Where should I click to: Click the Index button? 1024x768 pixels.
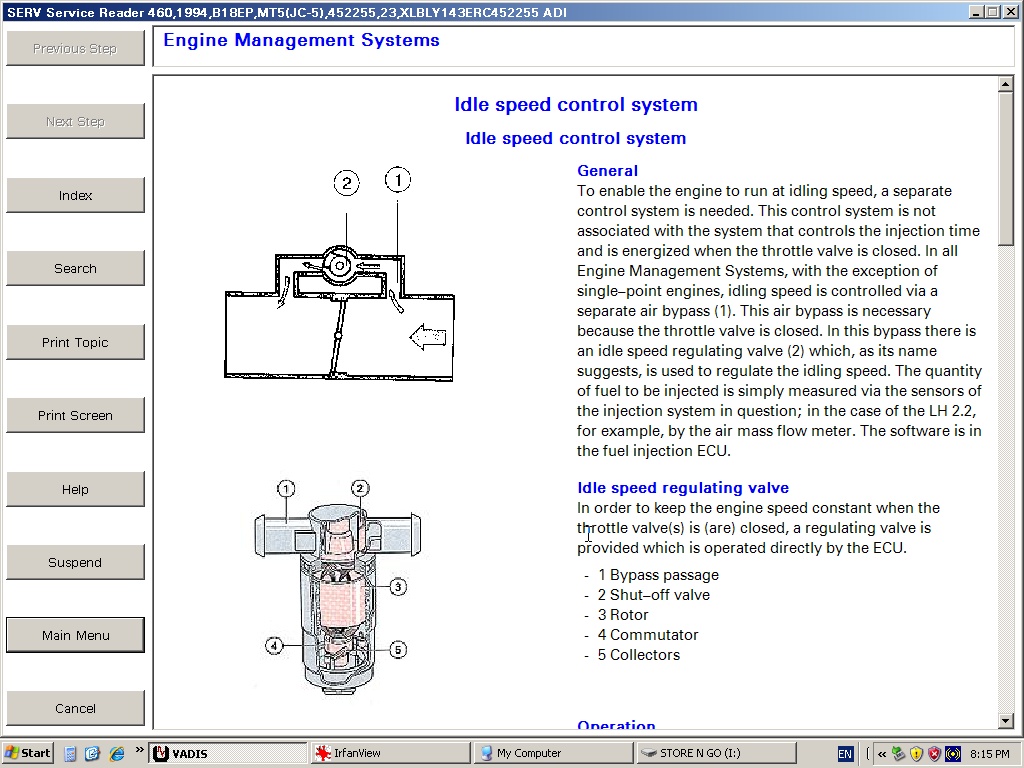(x=75, y=195)
